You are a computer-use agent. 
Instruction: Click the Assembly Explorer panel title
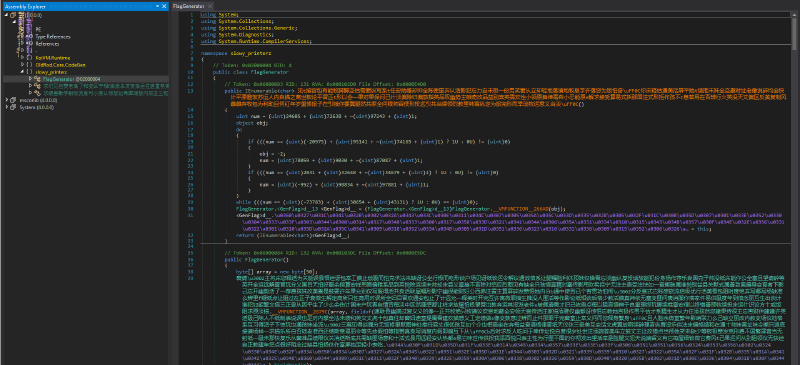point(25,7)
